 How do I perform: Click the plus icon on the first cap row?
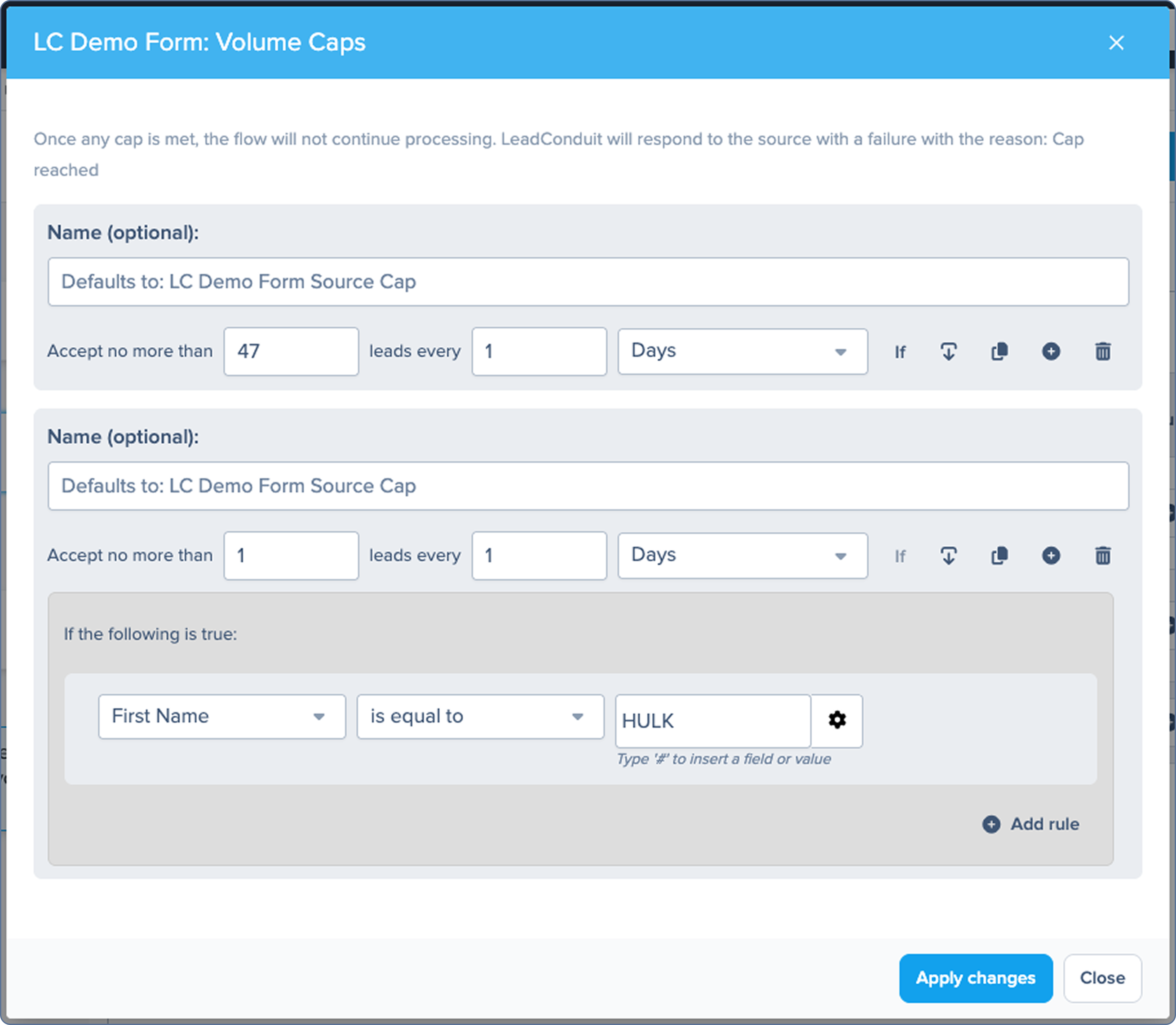pyautogui.click(x=1051, y=351)
